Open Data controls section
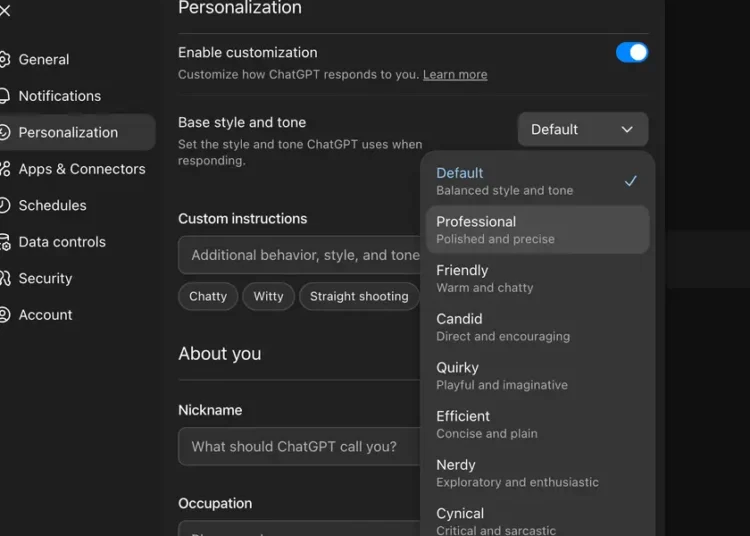 tap(62, 242)
